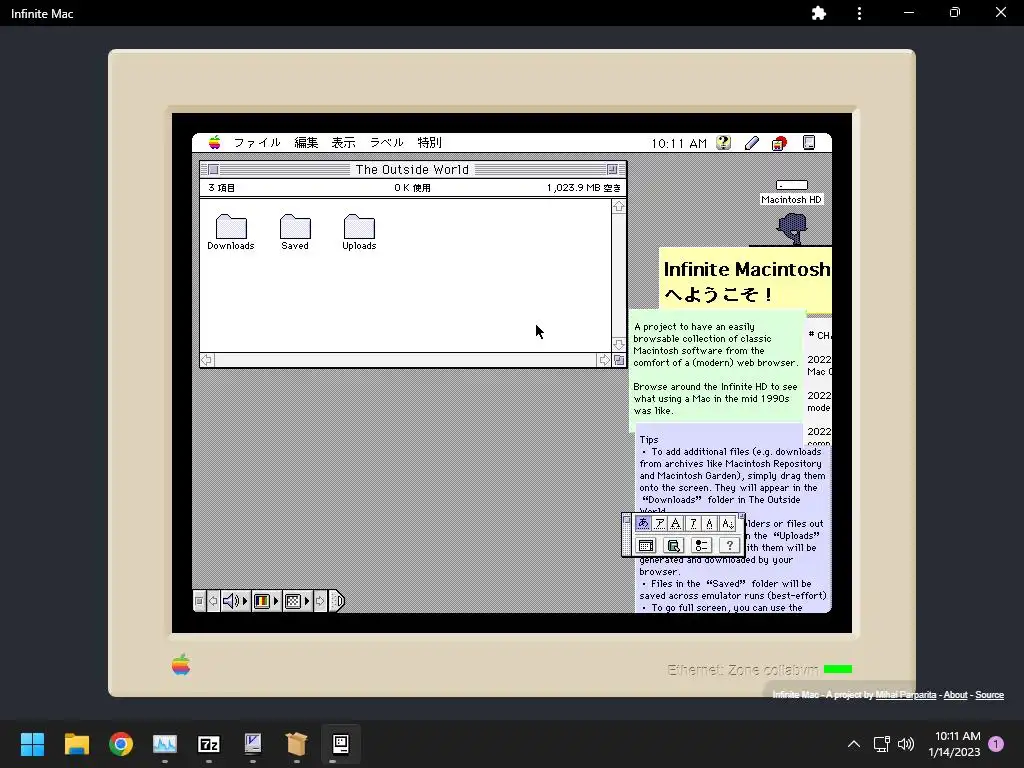
Task: Select hiragana あ input mode
Action: click(643, 523)
